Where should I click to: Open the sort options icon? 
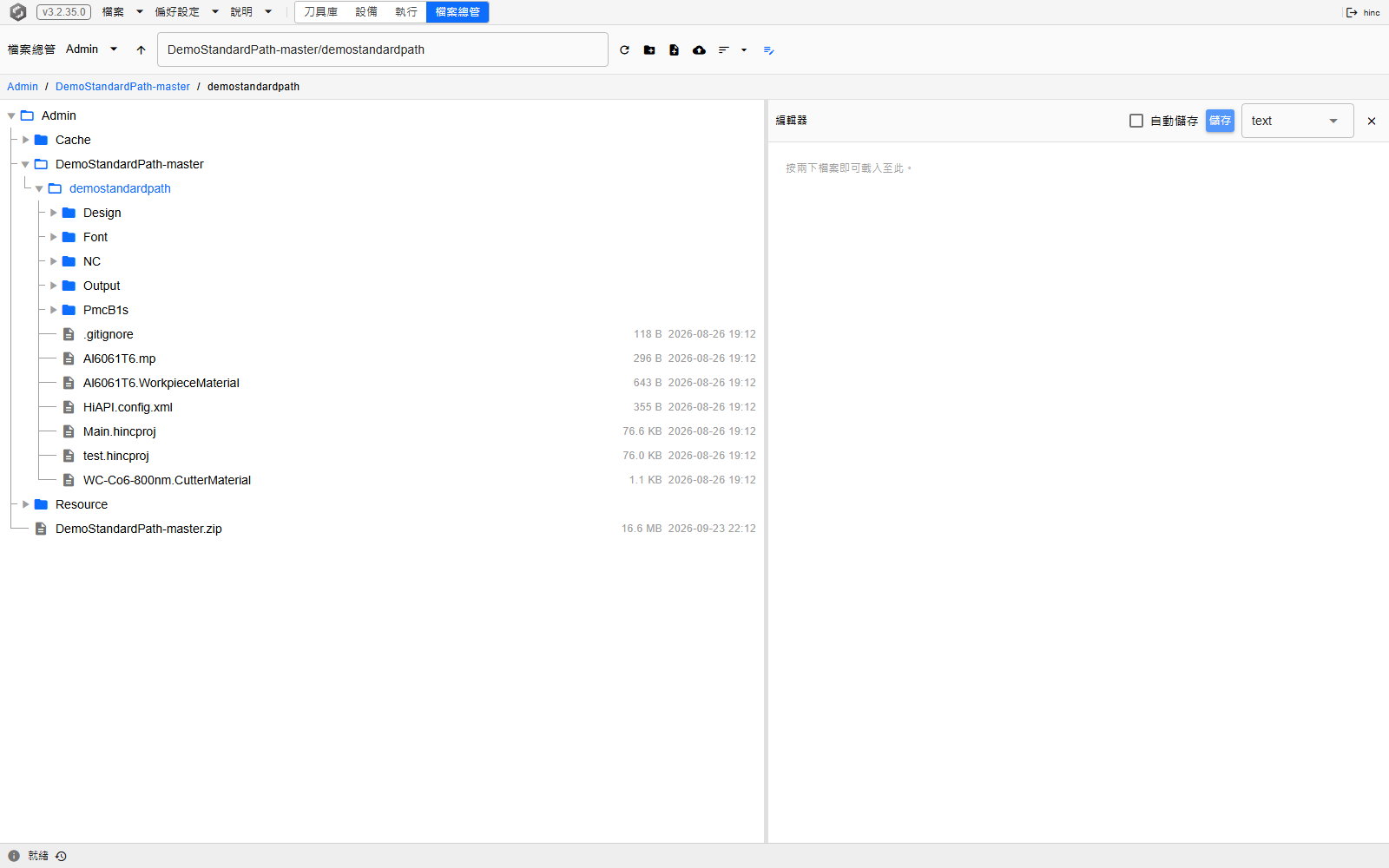pyautogui.click(x=723, y=50)
